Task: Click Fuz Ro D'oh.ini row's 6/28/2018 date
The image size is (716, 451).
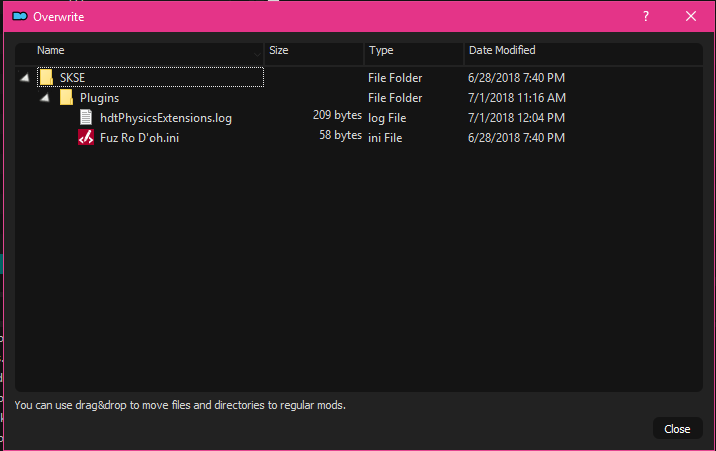Action: (516, 138)
